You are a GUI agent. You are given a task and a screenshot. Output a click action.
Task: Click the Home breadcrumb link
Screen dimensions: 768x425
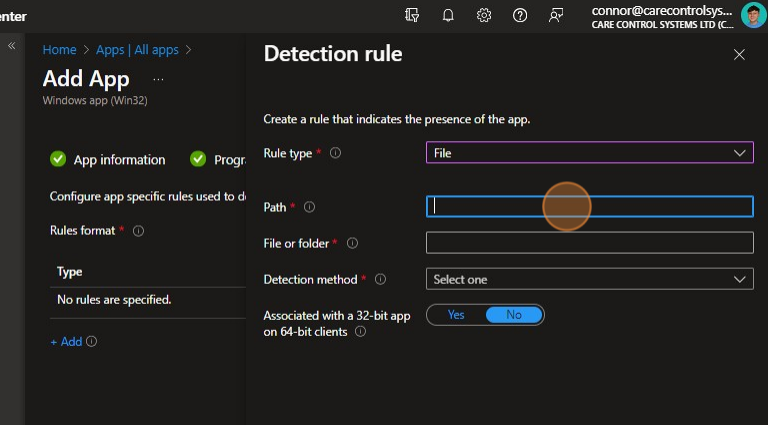59,49
